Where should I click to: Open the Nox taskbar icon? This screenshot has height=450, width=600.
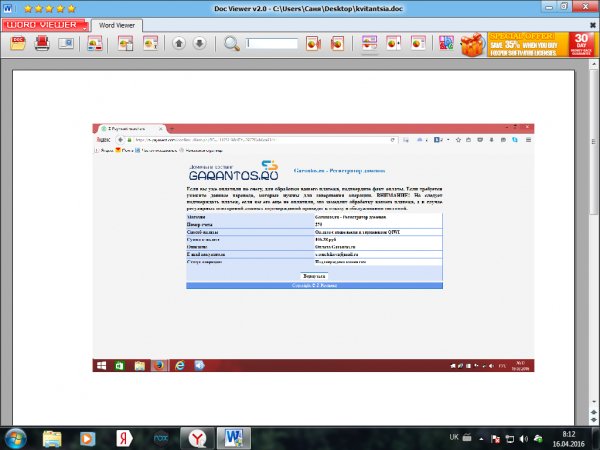[x=161, y=439]
